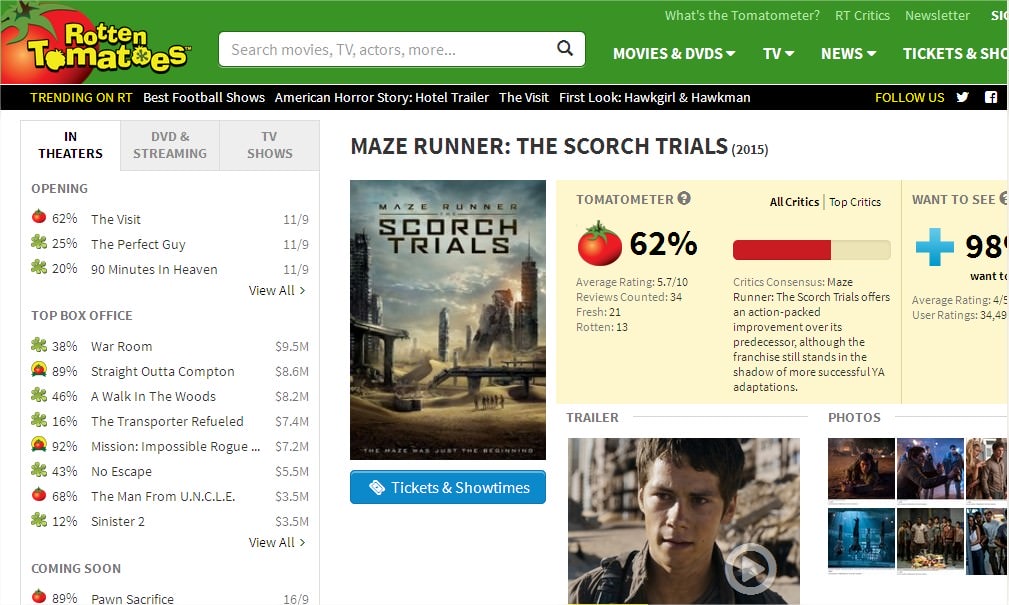This screenshot has width=1009, height=605.
Task: Play the trailer video
Action: pos(749,568)
